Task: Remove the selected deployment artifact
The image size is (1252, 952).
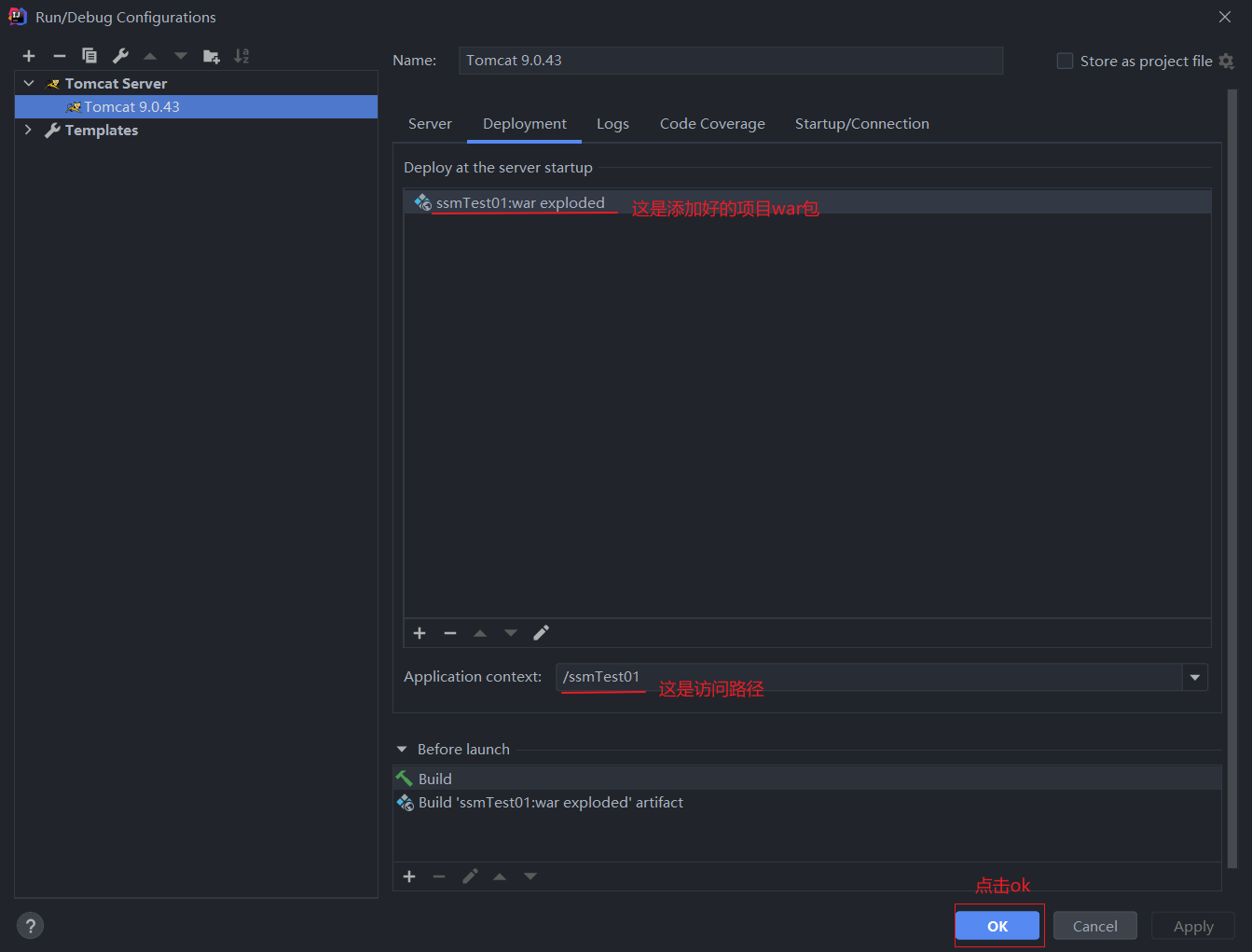Action: click(x=450, y=633)
